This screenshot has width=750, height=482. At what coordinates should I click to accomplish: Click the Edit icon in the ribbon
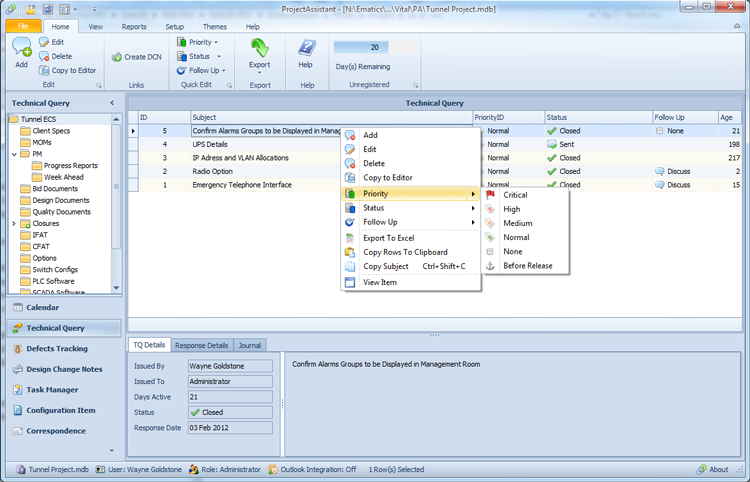coord(44,42)
